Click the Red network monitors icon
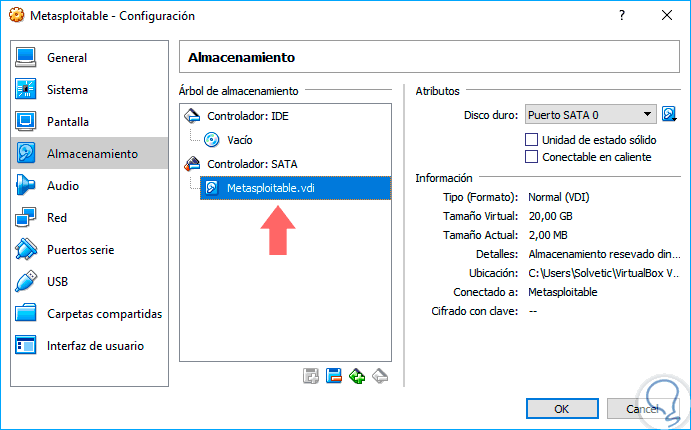 (x=26, y=217)
